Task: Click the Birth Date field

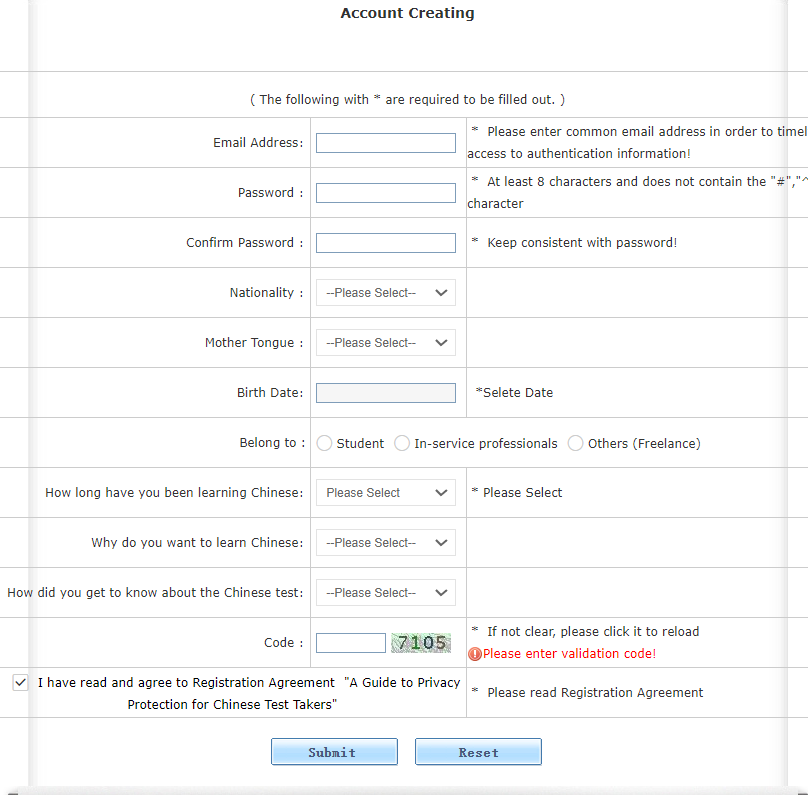Action: coord(385,393)
